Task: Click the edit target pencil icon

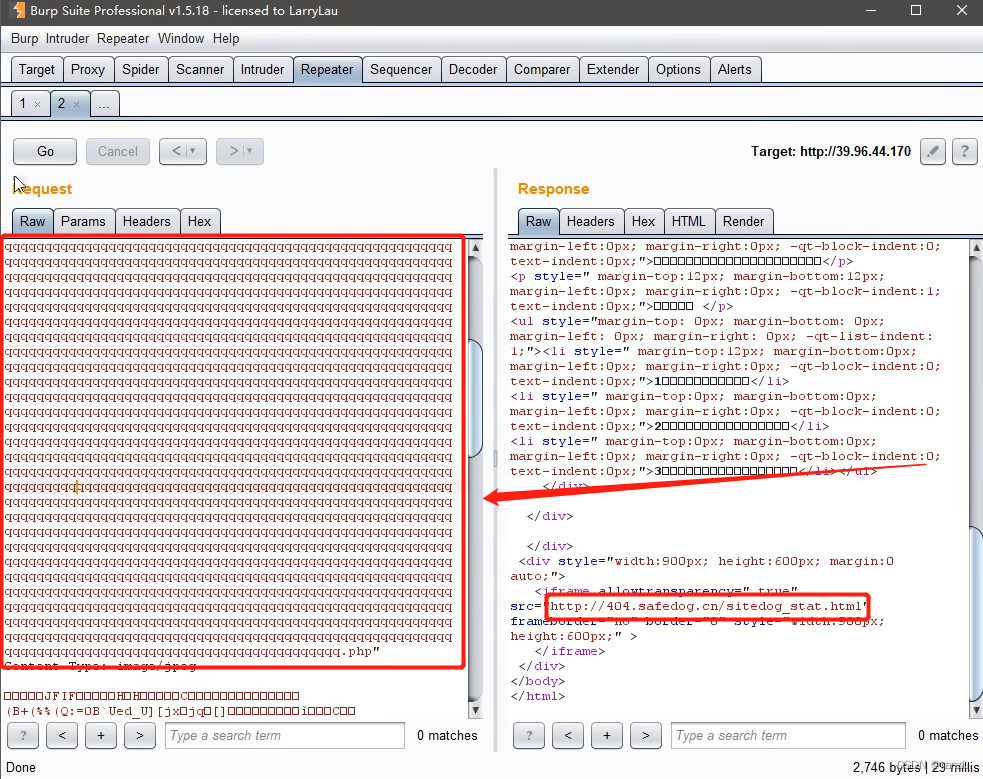Action: (x=933, y=151)
